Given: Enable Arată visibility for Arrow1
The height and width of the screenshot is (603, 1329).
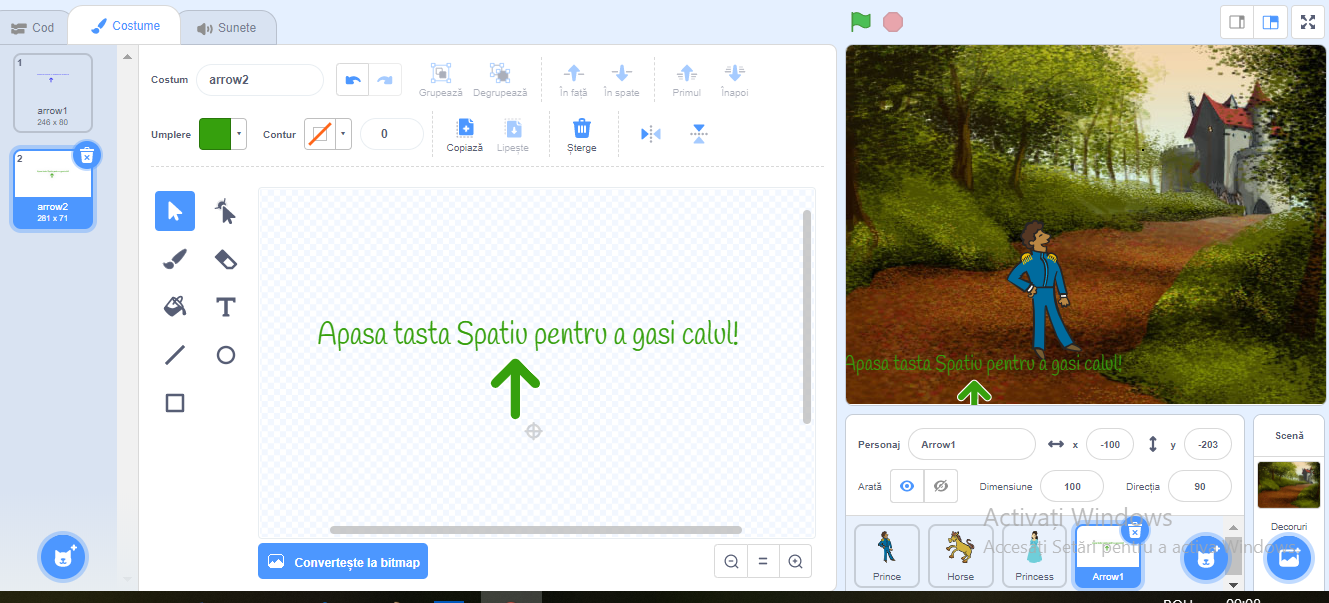Looking at the screenshot, I should (x=908, y=485).
